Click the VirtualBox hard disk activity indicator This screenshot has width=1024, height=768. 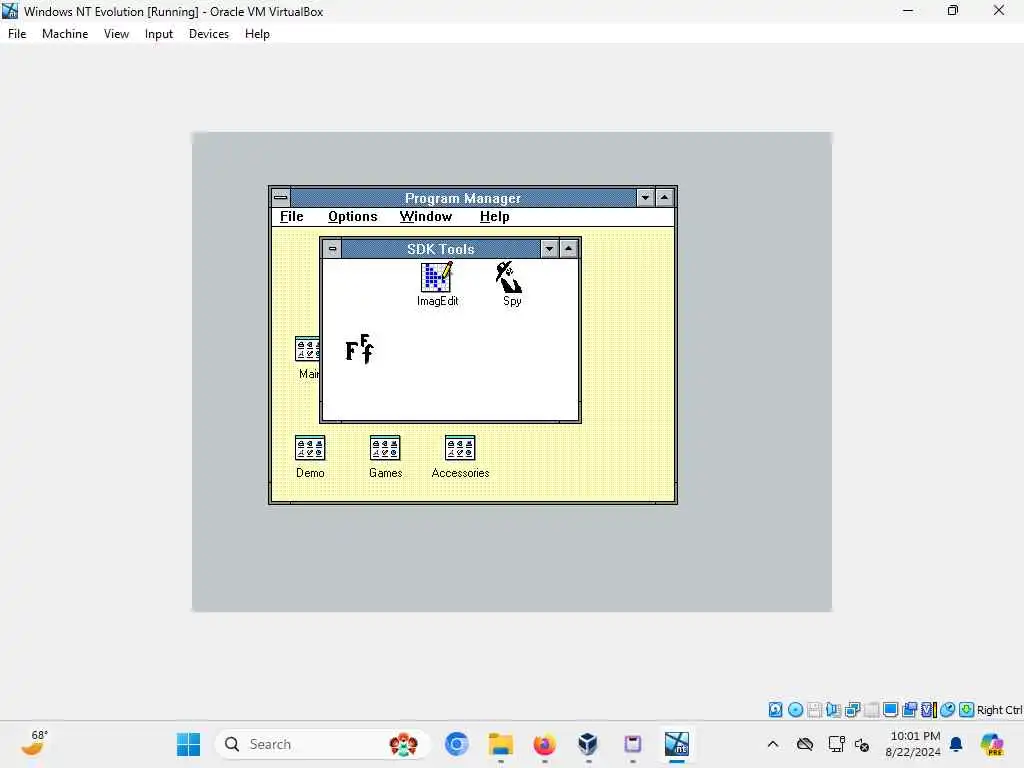pyautogui.click(x=775, y=710)
